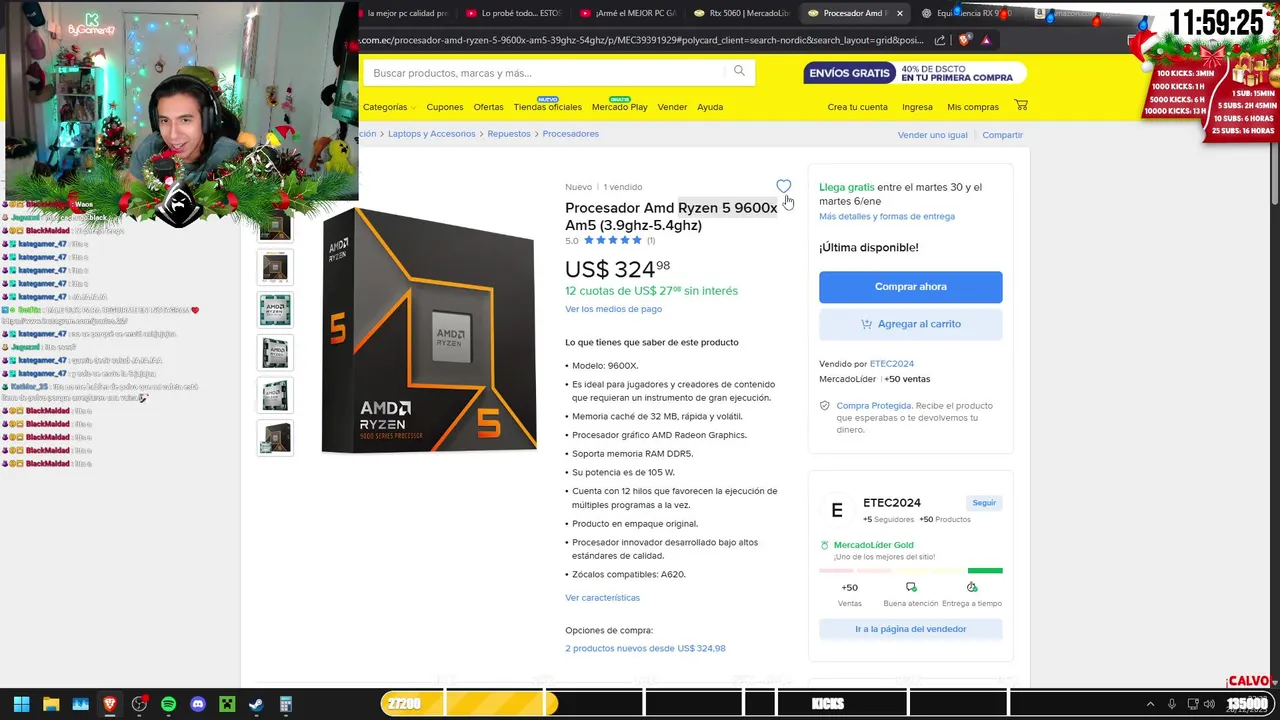Switch to Rtx 5060 MercadoLibre tab

click(x=742, y=13)
